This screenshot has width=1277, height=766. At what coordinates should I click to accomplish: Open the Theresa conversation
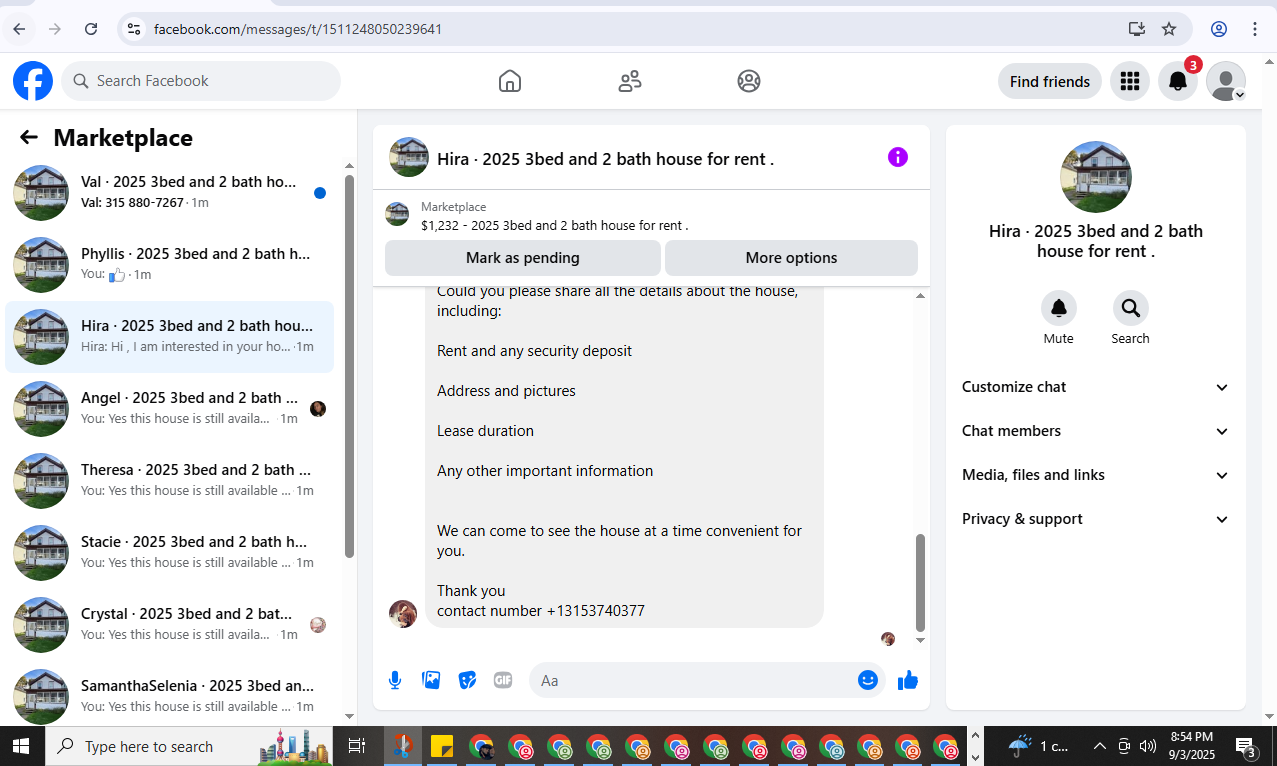170,481
